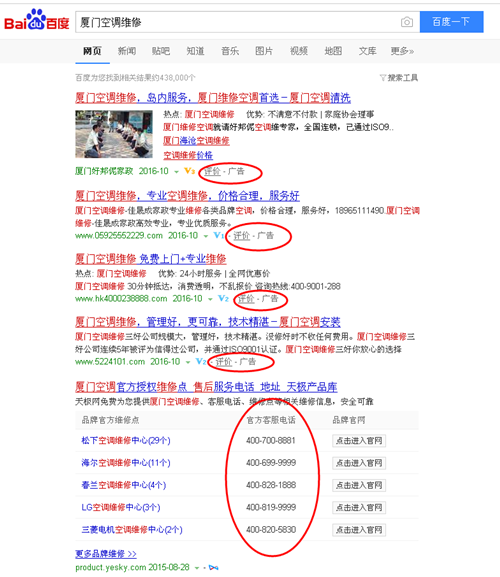Click phone number 400-700-8881
This screenshot has height=577, width=500.
[271, 440]
